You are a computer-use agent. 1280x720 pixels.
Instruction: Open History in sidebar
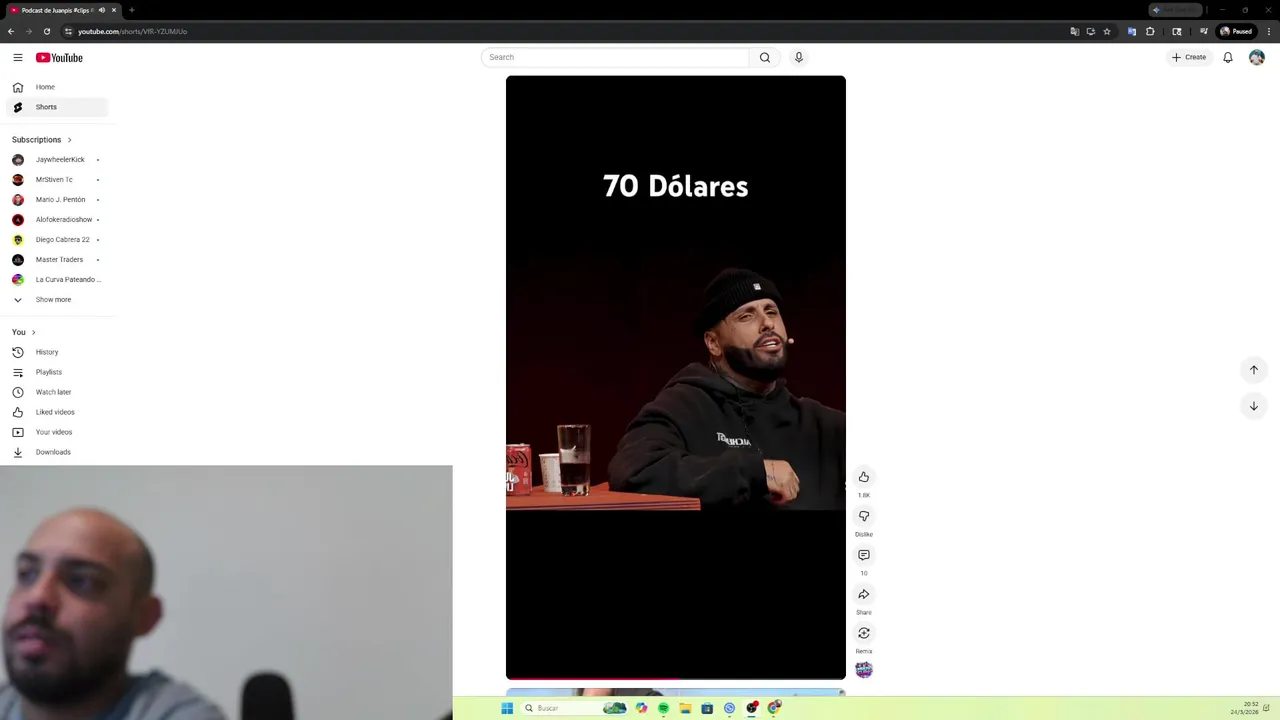[57, 352]
